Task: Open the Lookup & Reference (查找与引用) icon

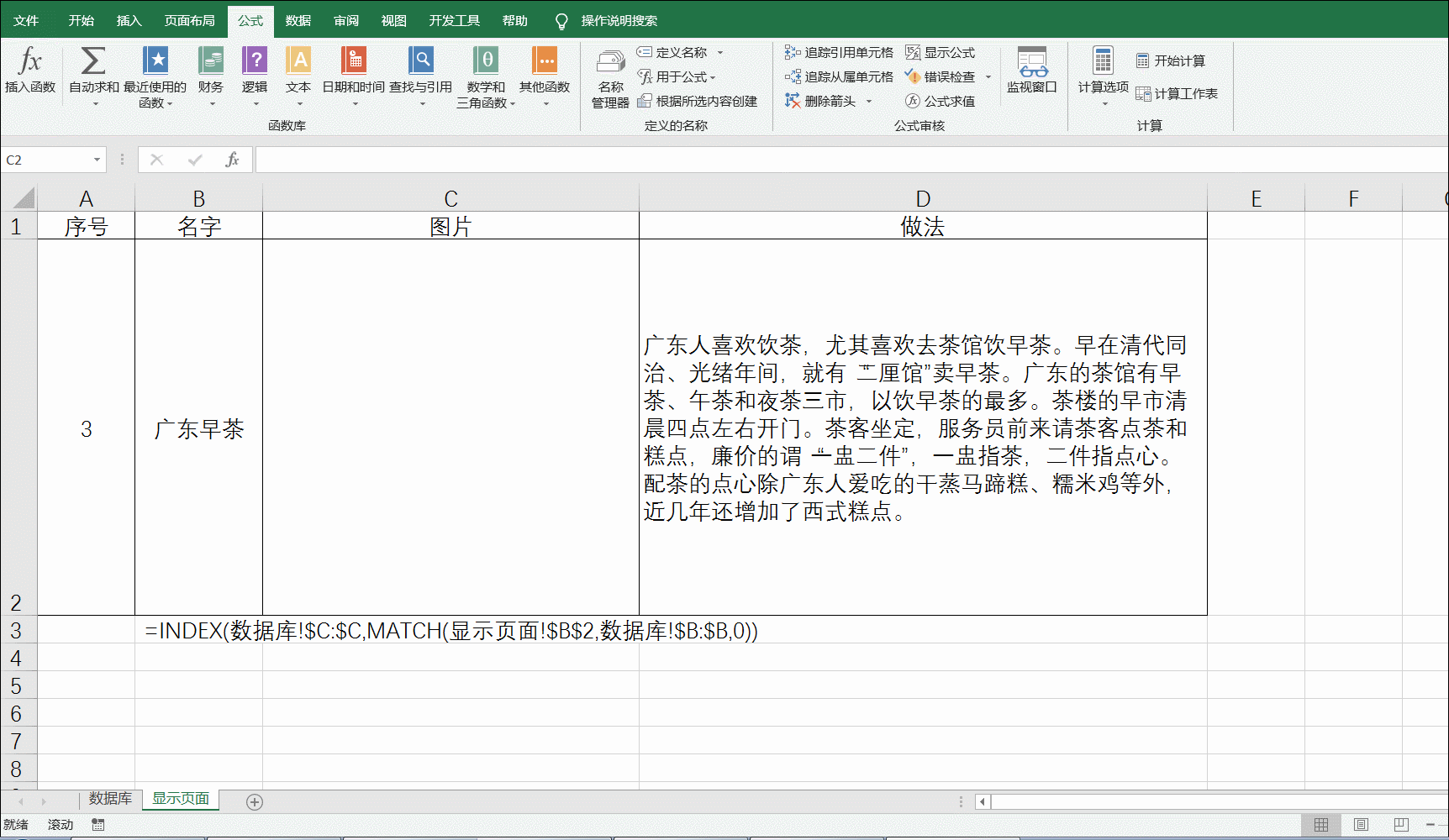Action: pyautogui.click(x=421, y=61)
